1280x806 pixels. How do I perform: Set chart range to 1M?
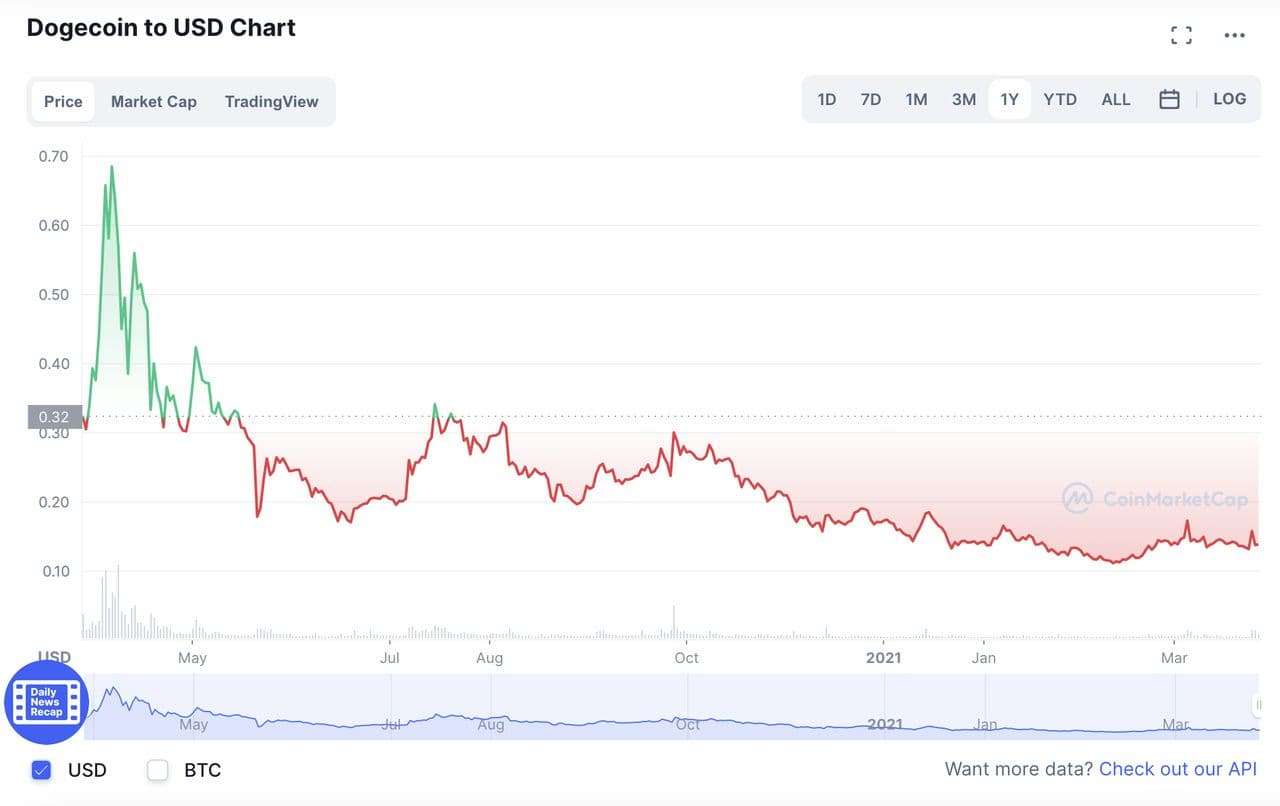(x=916, y=100)
